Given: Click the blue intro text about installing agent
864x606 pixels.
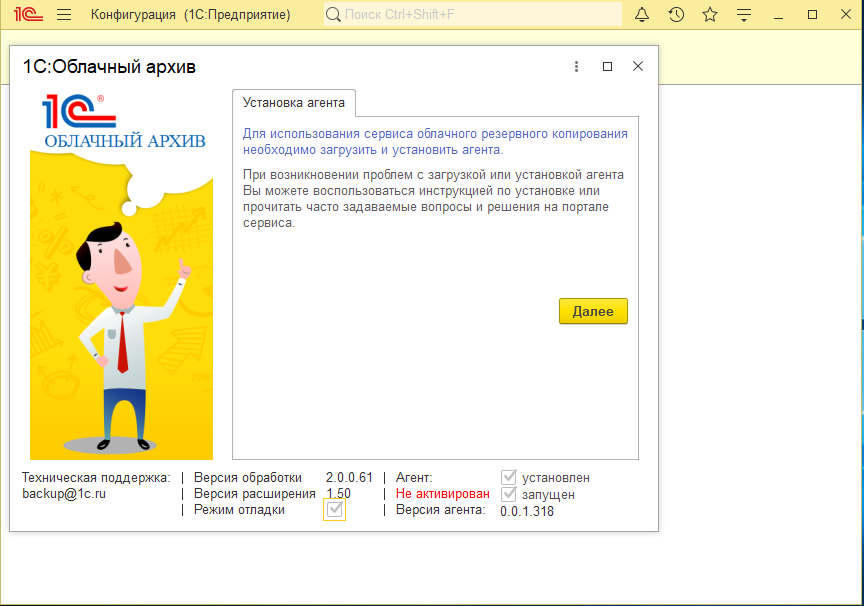Looking at the screenshot, I should (x=435, y=142).
